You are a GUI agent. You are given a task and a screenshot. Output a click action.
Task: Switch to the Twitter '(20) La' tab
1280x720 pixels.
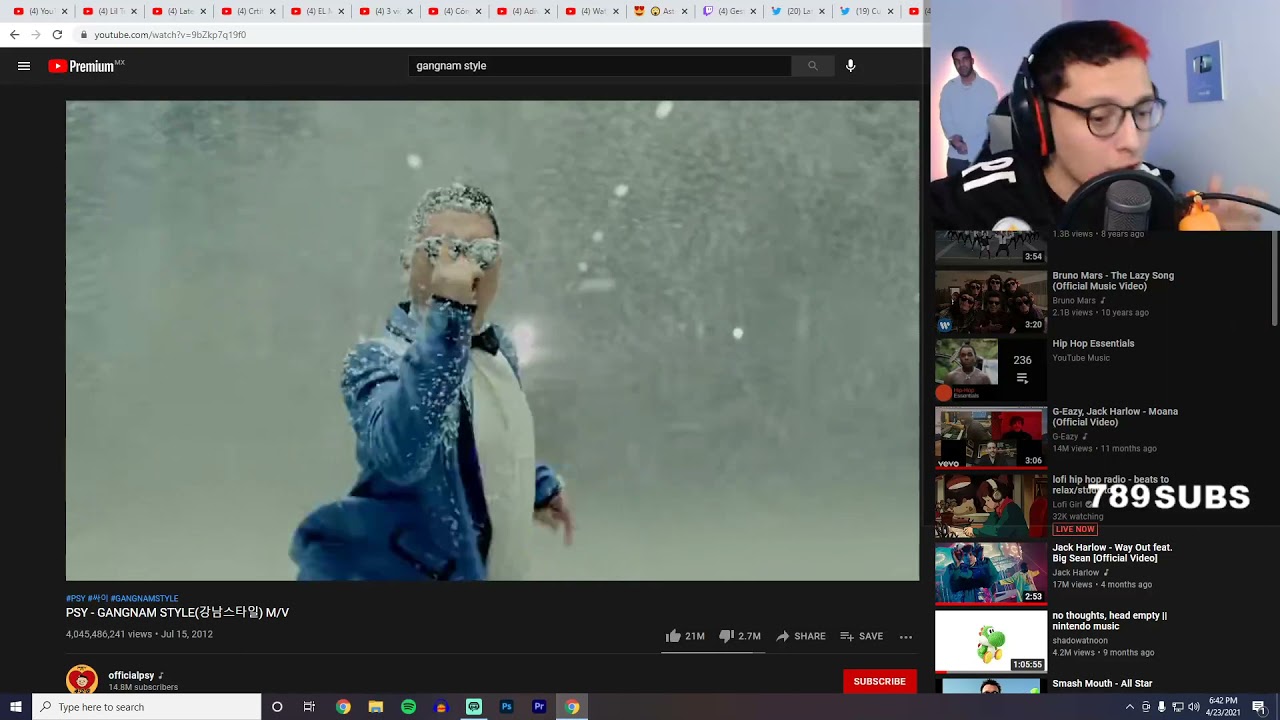pyautogui.click(x=799, y=12)
